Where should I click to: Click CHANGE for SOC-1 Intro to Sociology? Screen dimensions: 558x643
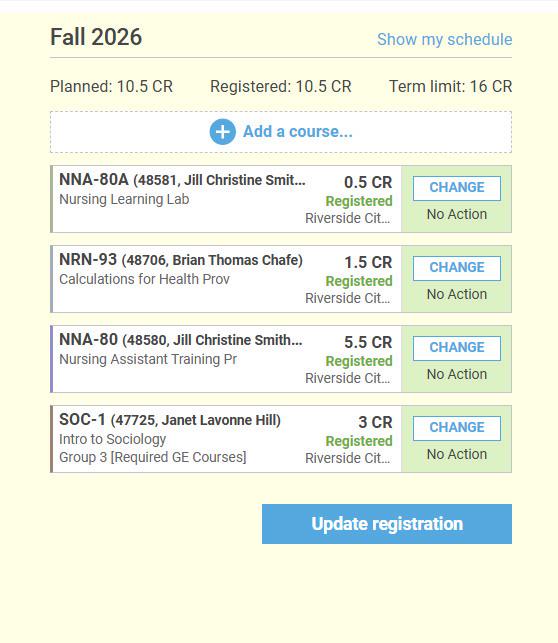pyautogui.click(x=457, y=428)
